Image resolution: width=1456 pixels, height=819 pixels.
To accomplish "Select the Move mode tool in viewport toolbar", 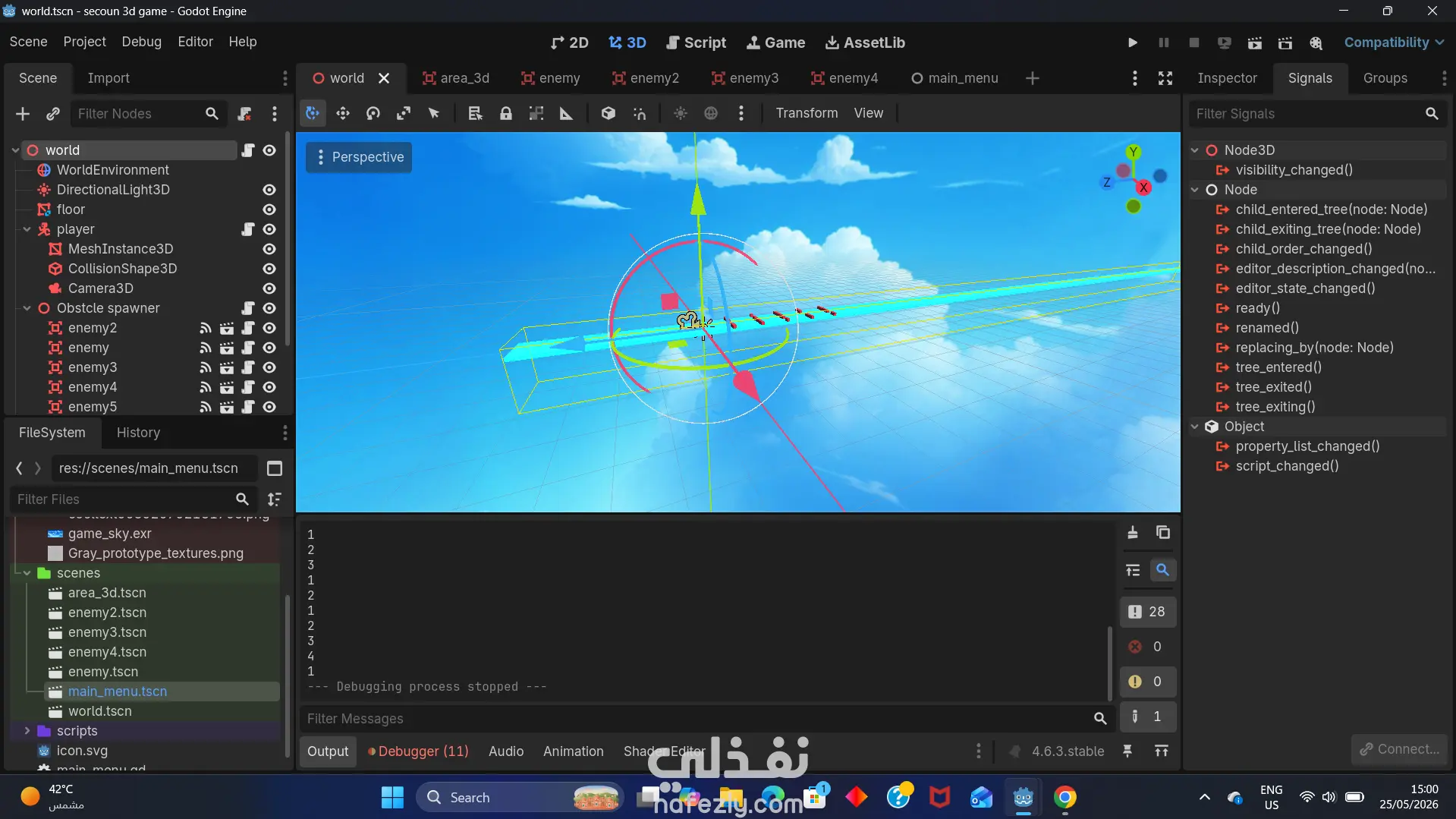I will [343, 113].
